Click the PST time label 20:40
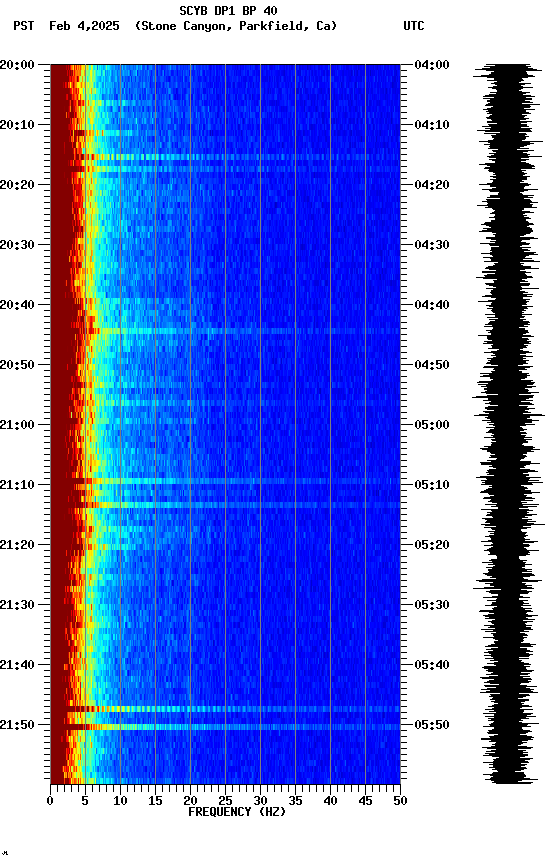This screenshot has height=864, width=552. click(17, 305)
